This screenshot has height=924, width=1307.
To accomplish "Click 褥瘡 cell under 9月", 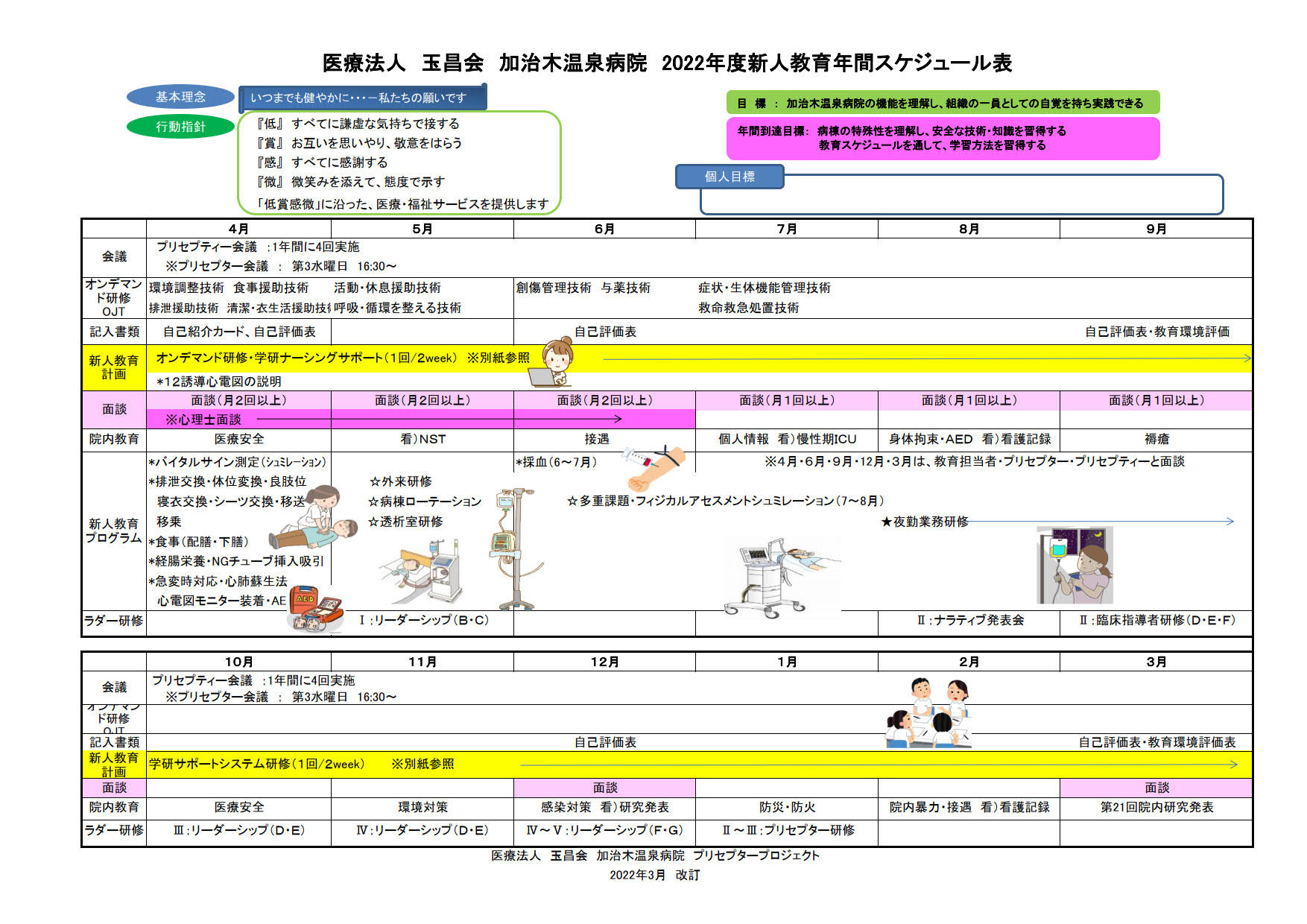I will 1156,440.
